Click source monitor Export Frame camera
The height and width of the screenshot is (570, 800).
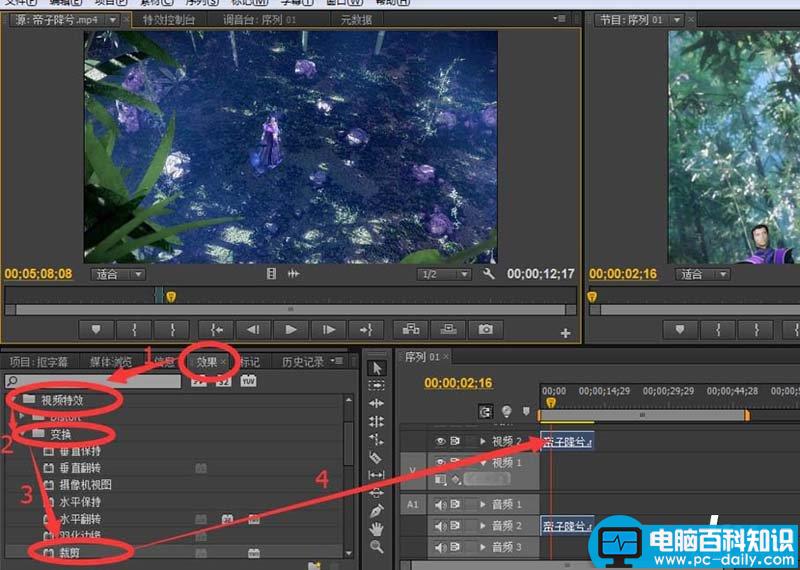486,330
